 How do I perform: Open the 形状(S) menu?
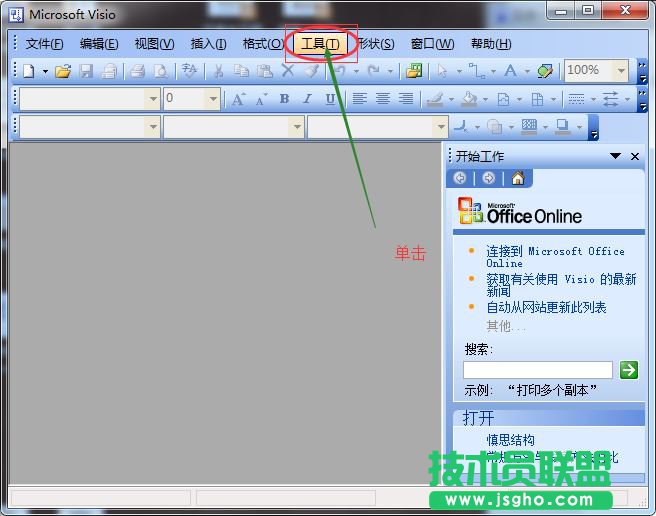[377, 44]
